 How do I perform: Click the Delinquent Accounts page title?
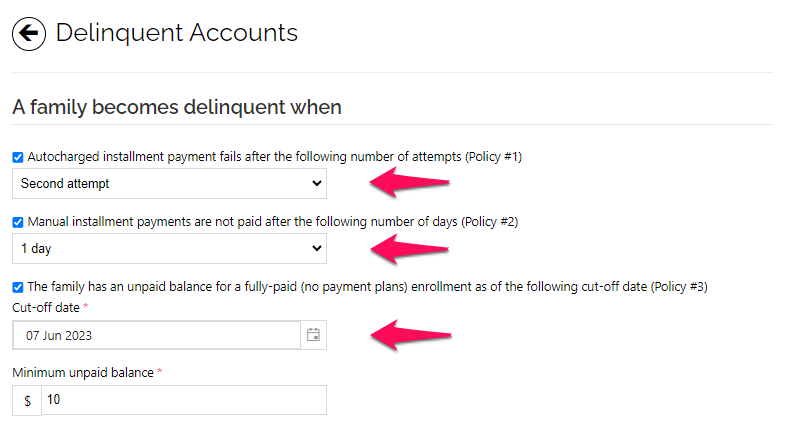tap(177, 33)
